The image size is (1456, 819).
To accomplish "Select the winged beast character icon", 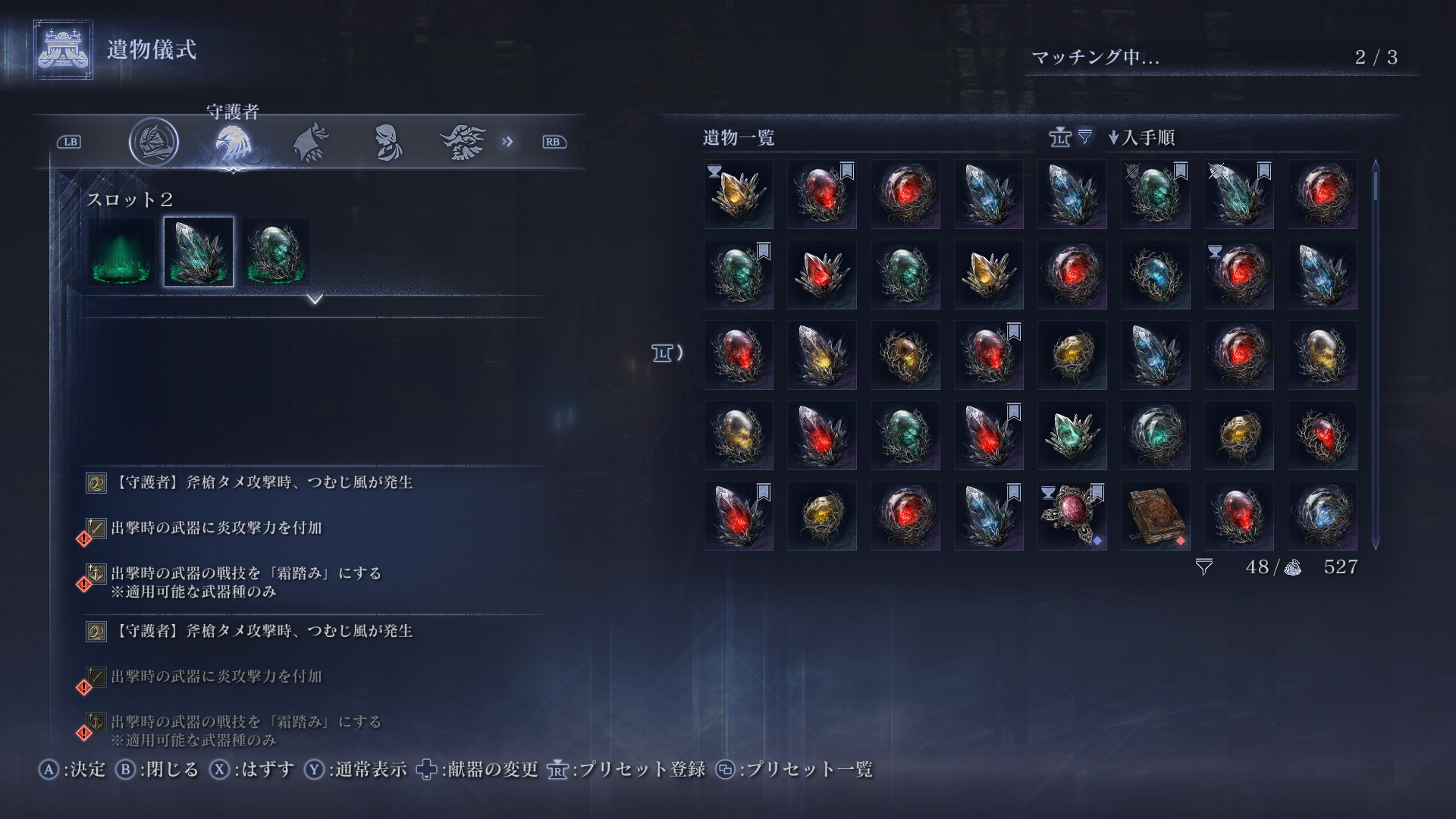I will click(463, 142).
